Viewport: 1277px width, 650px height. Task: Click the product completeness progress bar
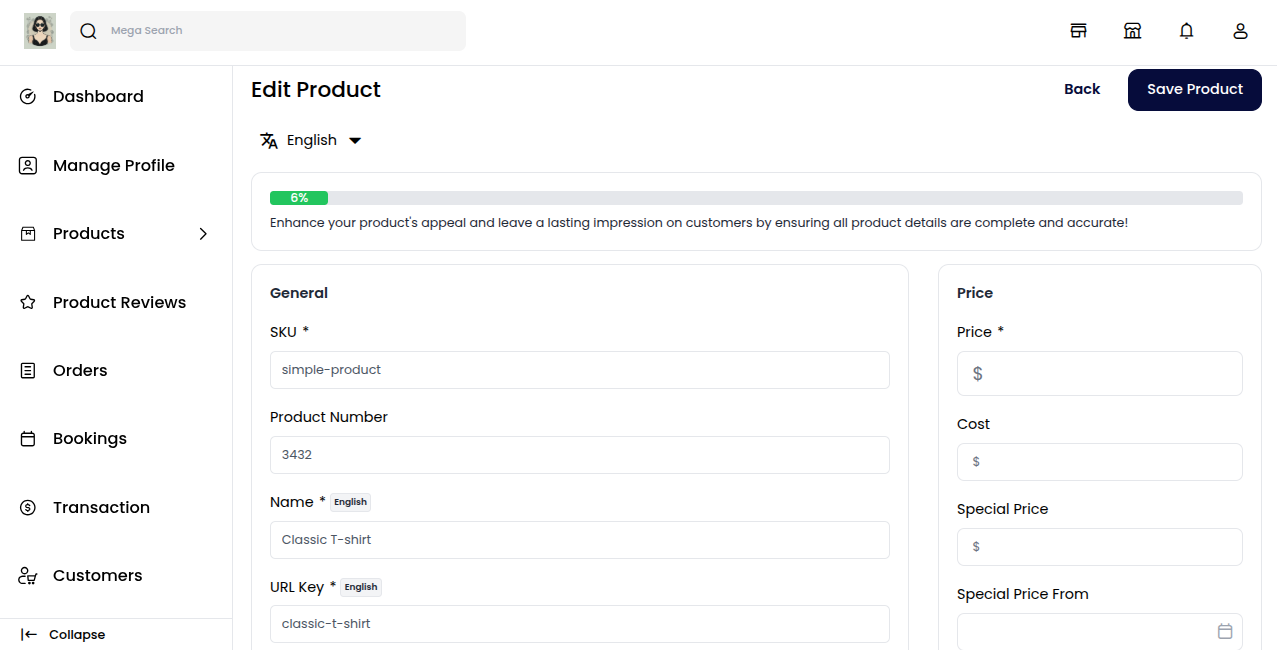click(755, 198)
